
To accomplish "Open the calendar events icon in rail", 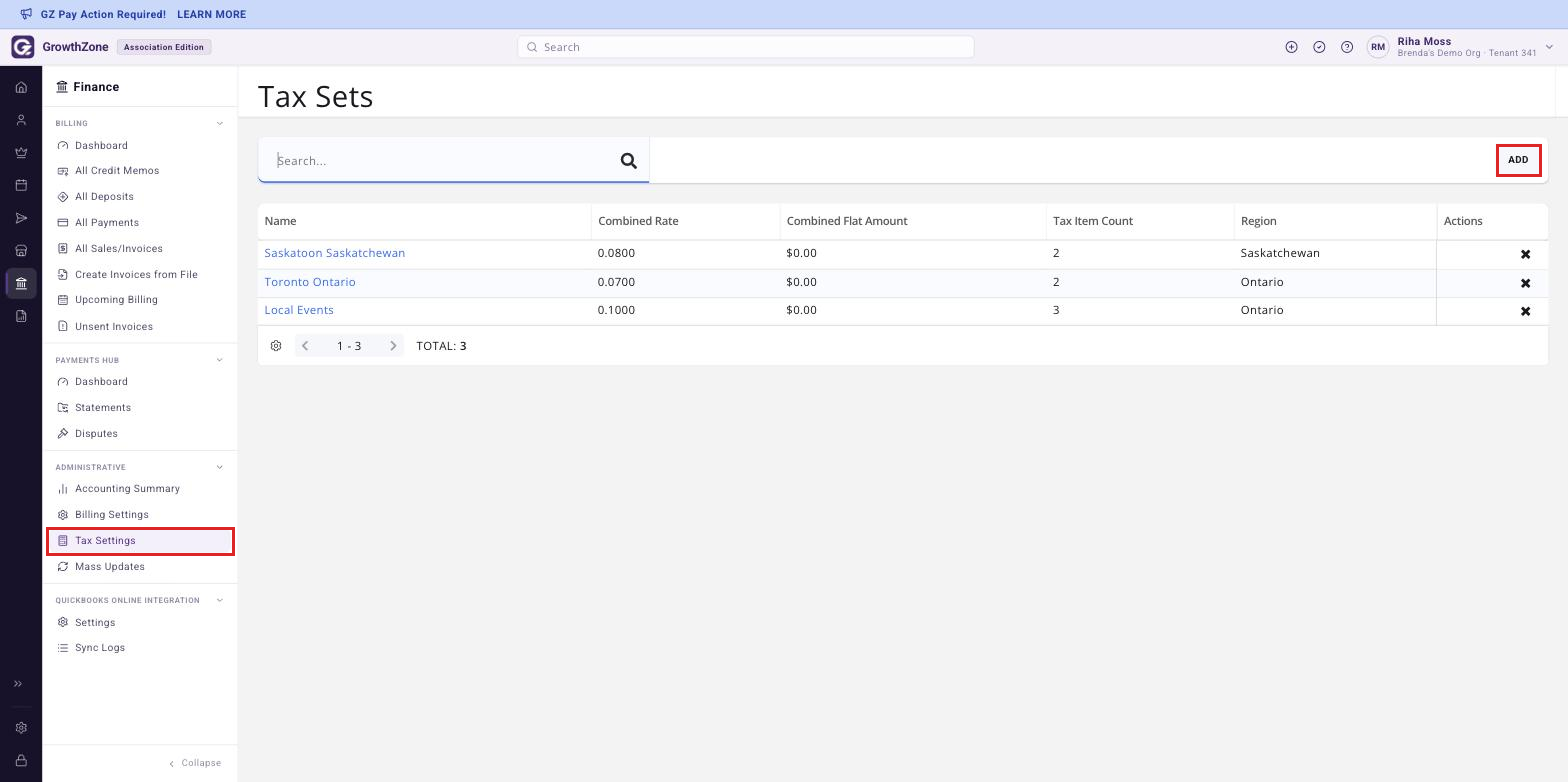I will (x=21, y=185).
